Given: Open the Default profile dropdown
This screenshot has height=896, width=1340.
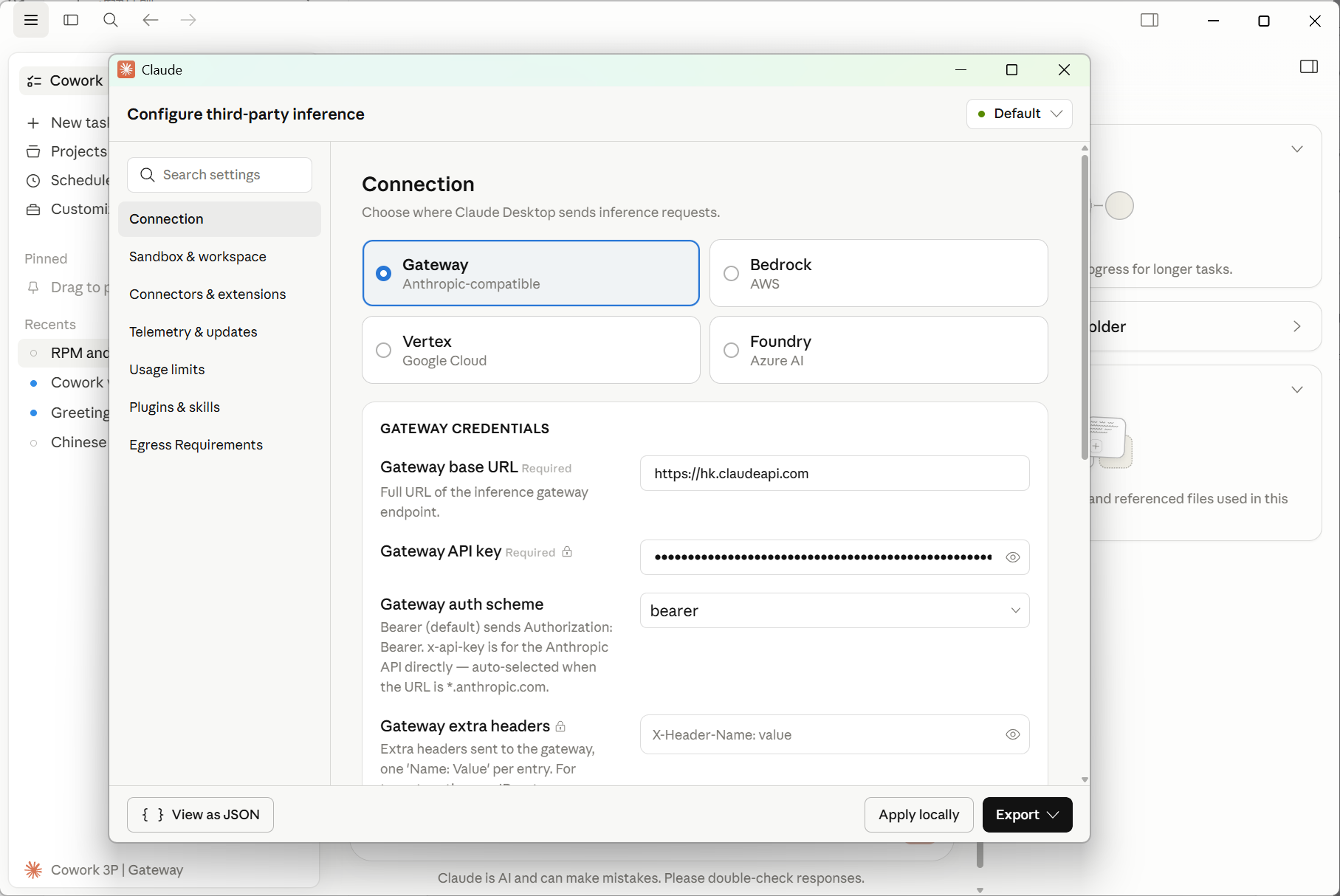Looking at the screenshot, I should point(1020,114).
